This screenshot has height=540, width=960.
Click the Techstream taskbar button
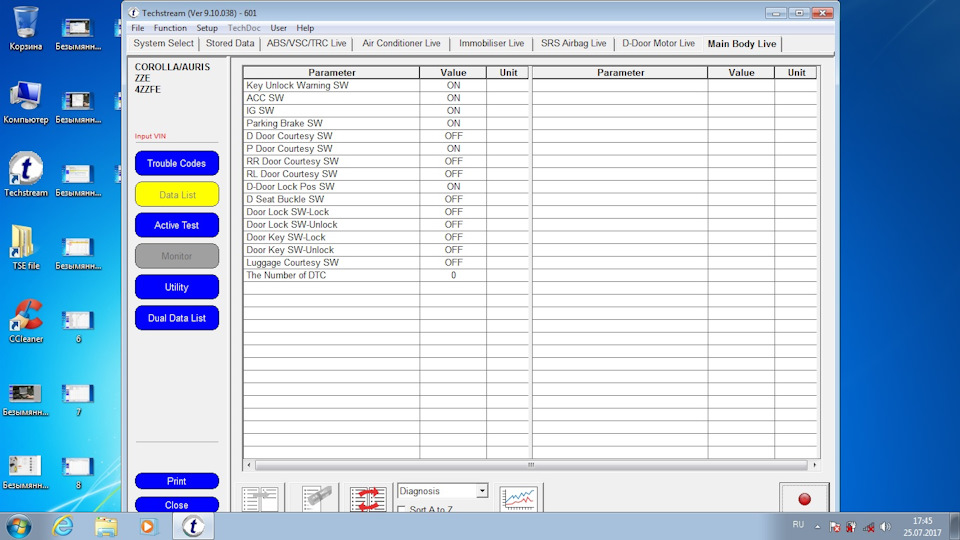[193, 527]
